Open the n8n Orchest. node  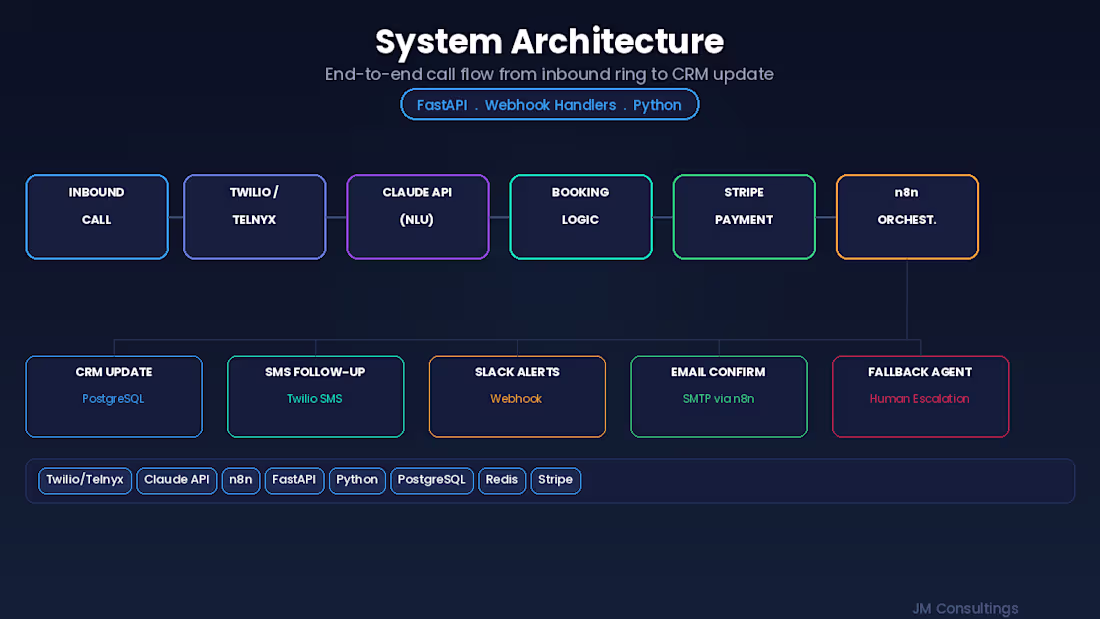907,216
